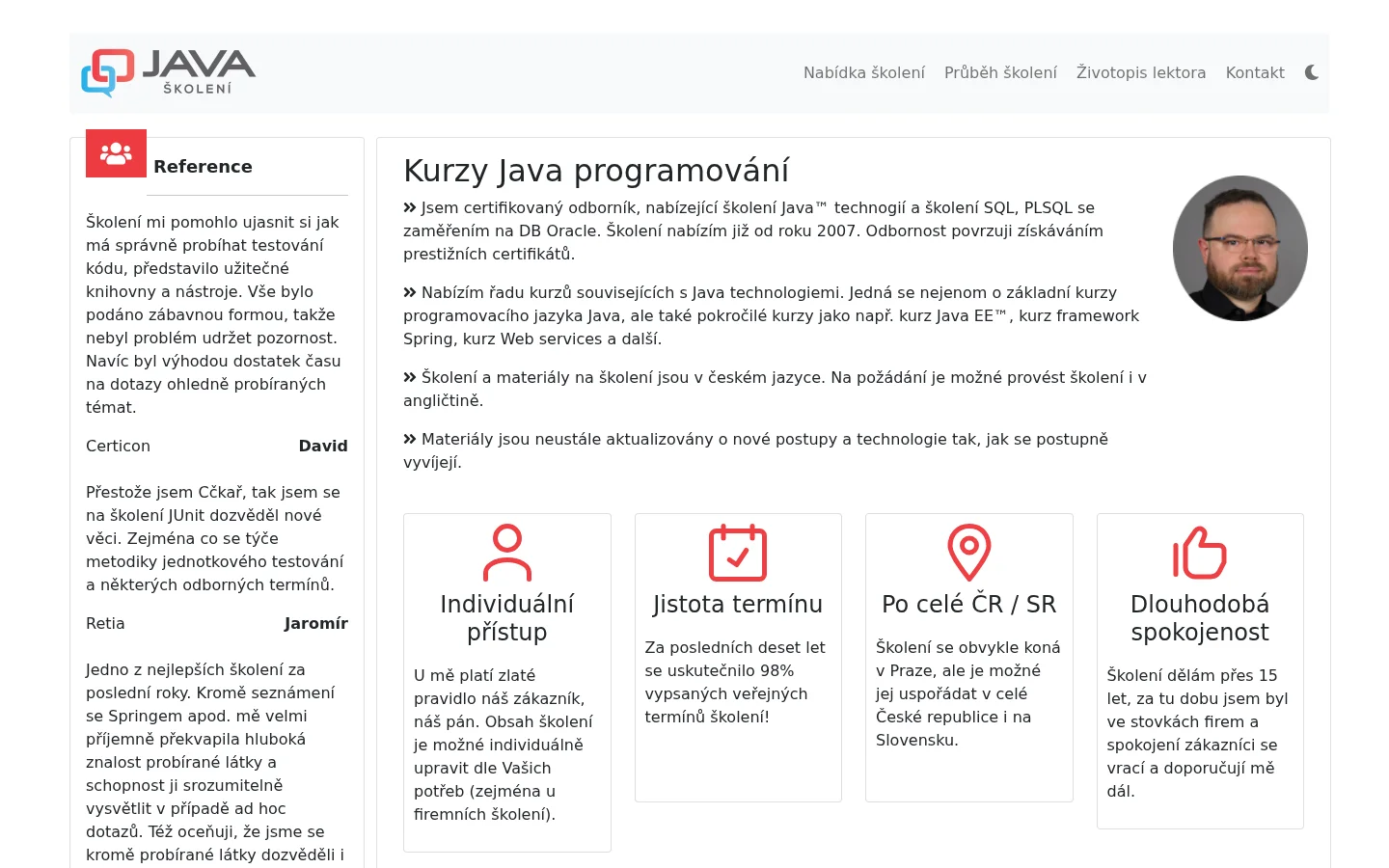Click text Školení dělám přes 15 let
Image resolution: width=1389 pixels, height=868 pixels.
pyautogui.click(x=1199, y=733)
